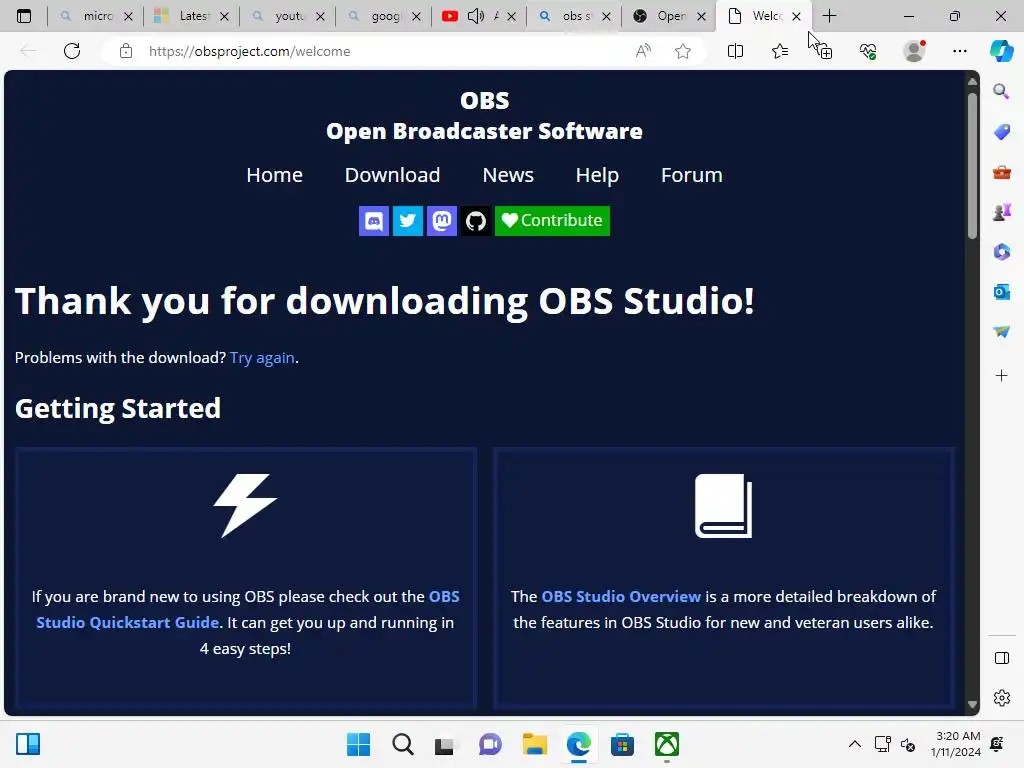1024x768 pixels.
Task: Open the OBS Twitter icon link
Action: pos(408,221)
